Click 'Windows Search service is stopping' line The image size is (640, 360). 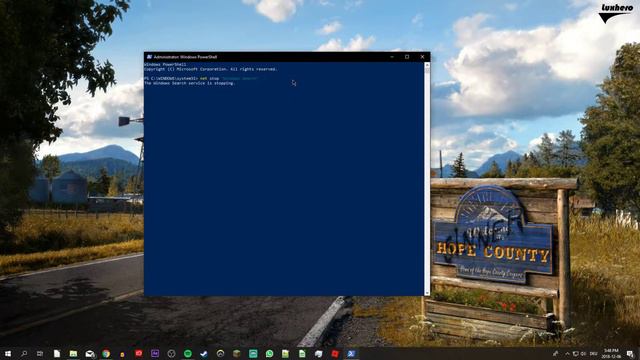click(190, 83)
